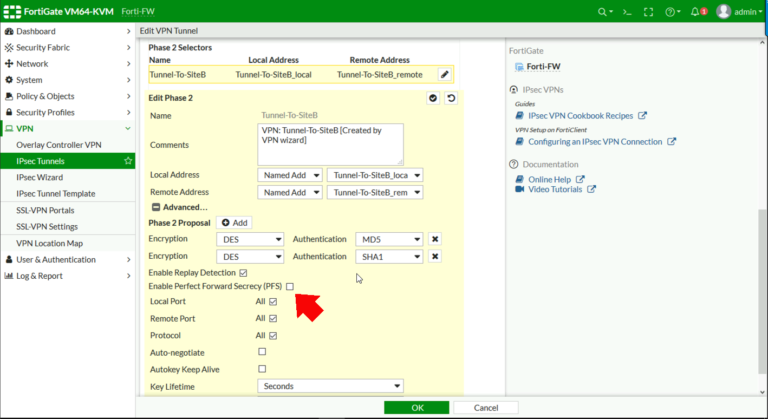
Task: Toggle Enable Replay Detection checkbox
Action: click(x=243, y=273)
